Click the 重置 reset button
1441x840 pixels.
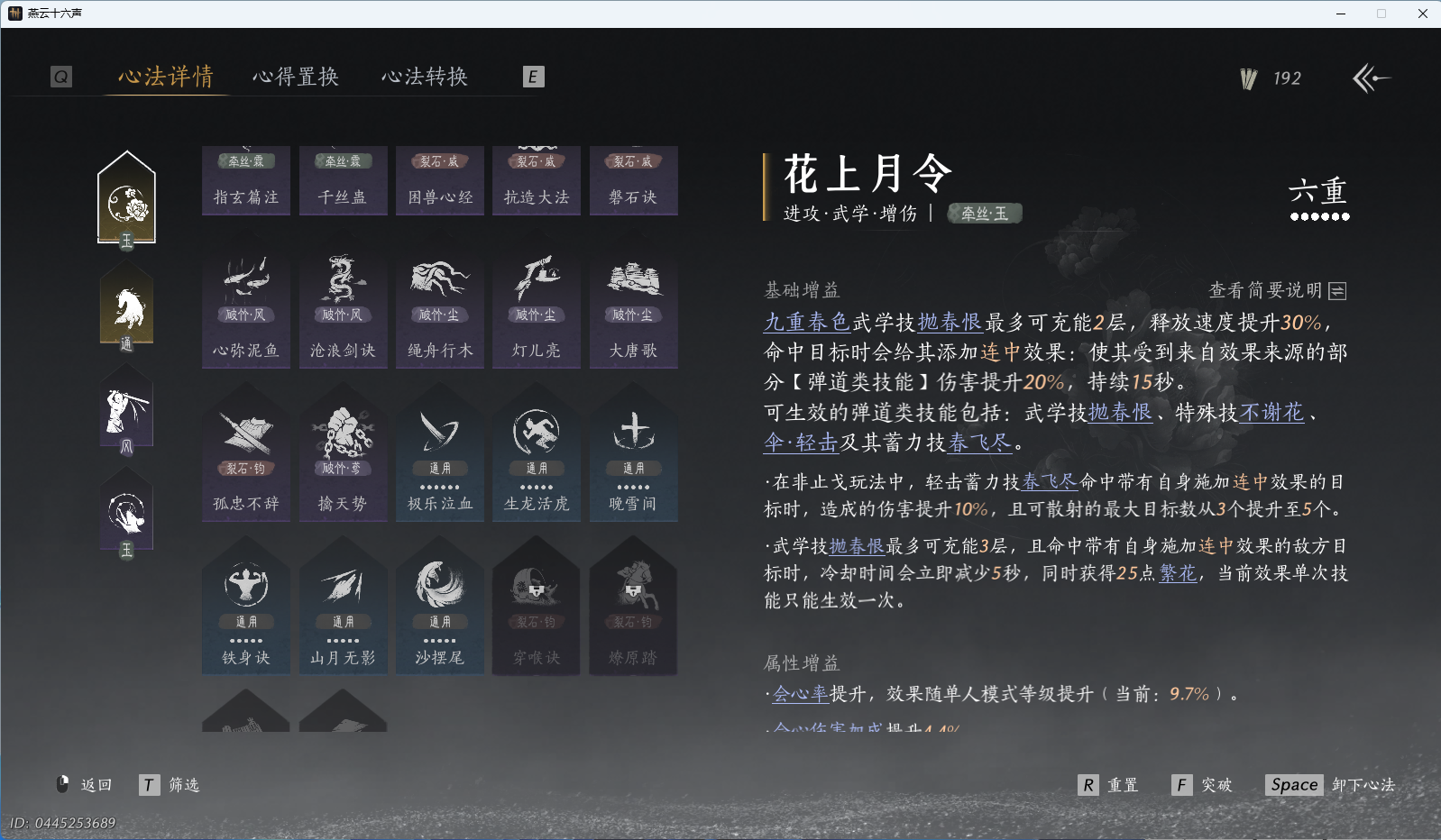pyautogui.click(x=1108, y=785)
